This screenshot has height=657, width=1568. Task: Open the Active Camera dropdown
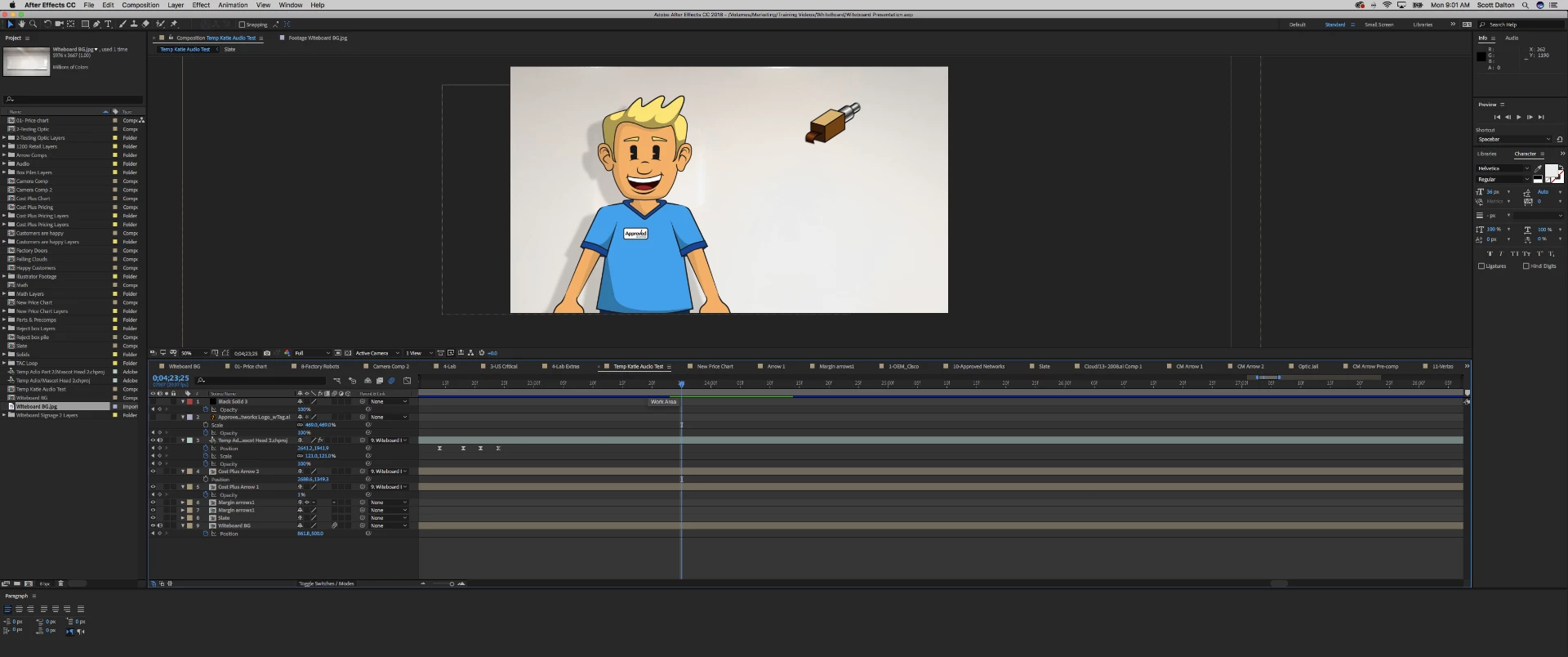coord(377,353)
